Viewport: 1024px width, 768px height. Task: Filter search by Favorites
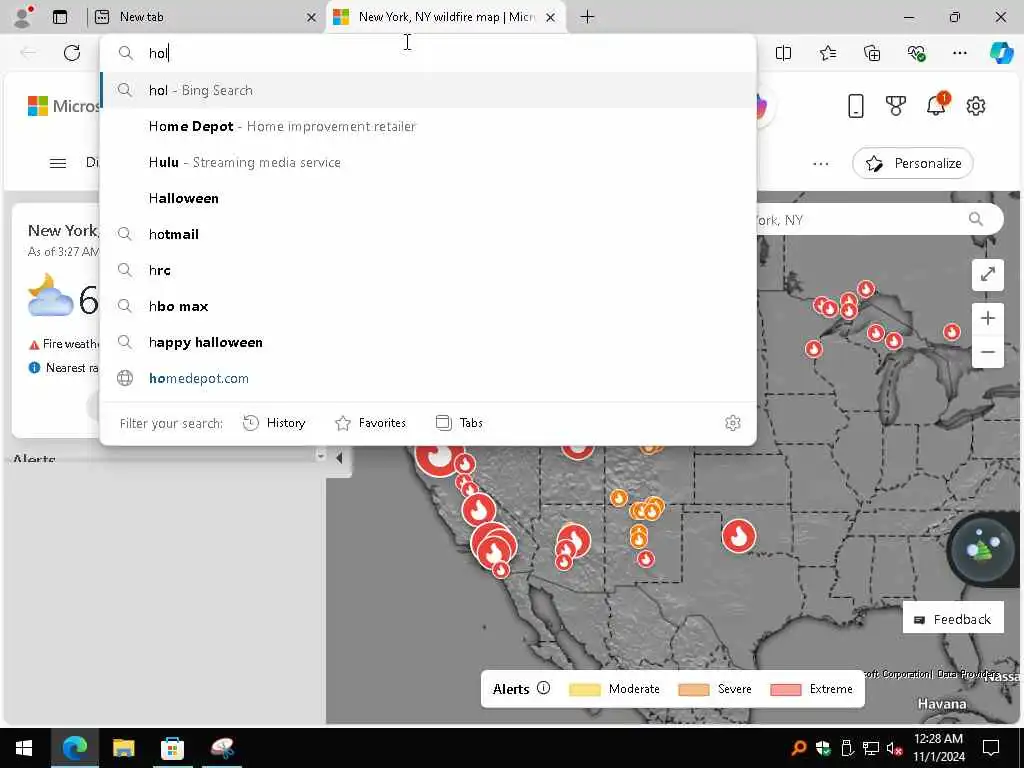pos(370,423)
